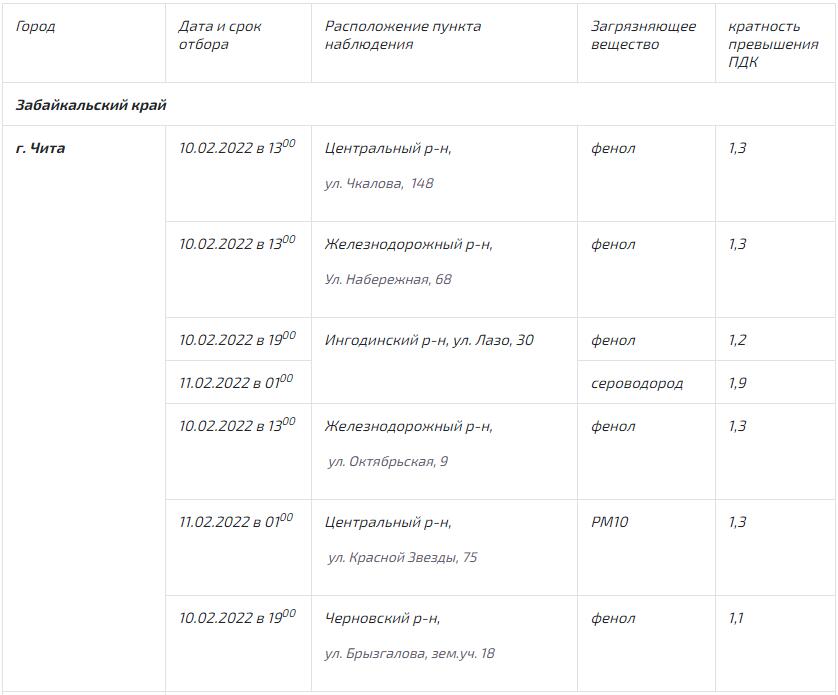Click the Дата и срок отбора header
The width and height of the screenshot is (838, 695).
[220, 35]
